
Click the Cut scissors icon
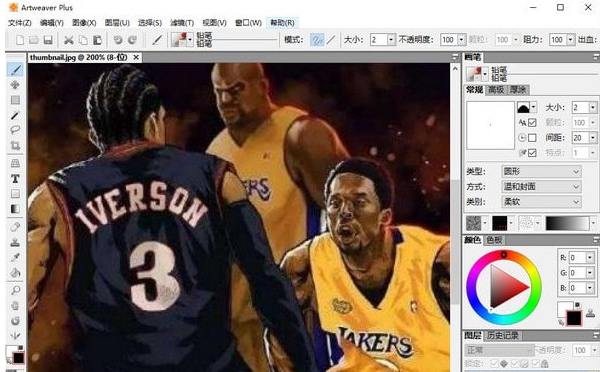tap(69, 40)
